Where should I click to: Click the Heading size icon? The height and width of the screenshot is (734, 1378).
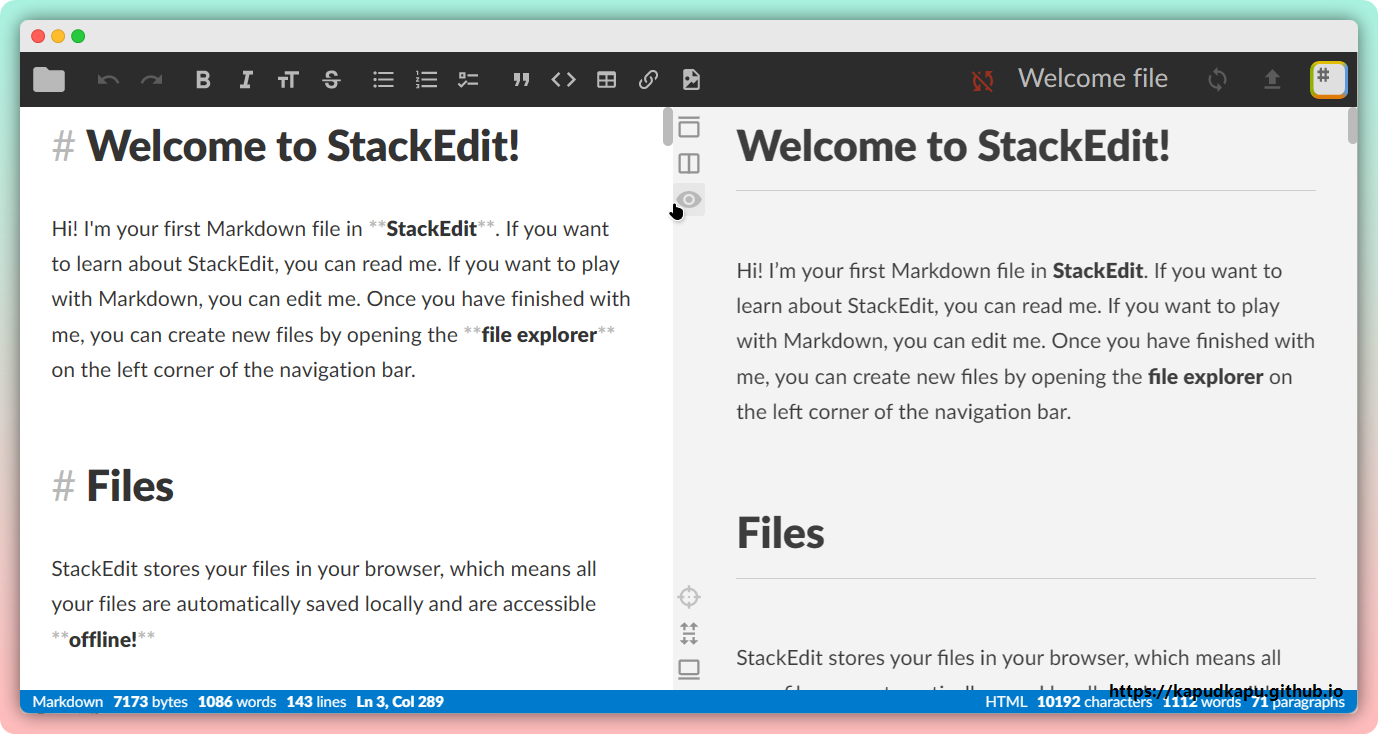click(288, 80)
